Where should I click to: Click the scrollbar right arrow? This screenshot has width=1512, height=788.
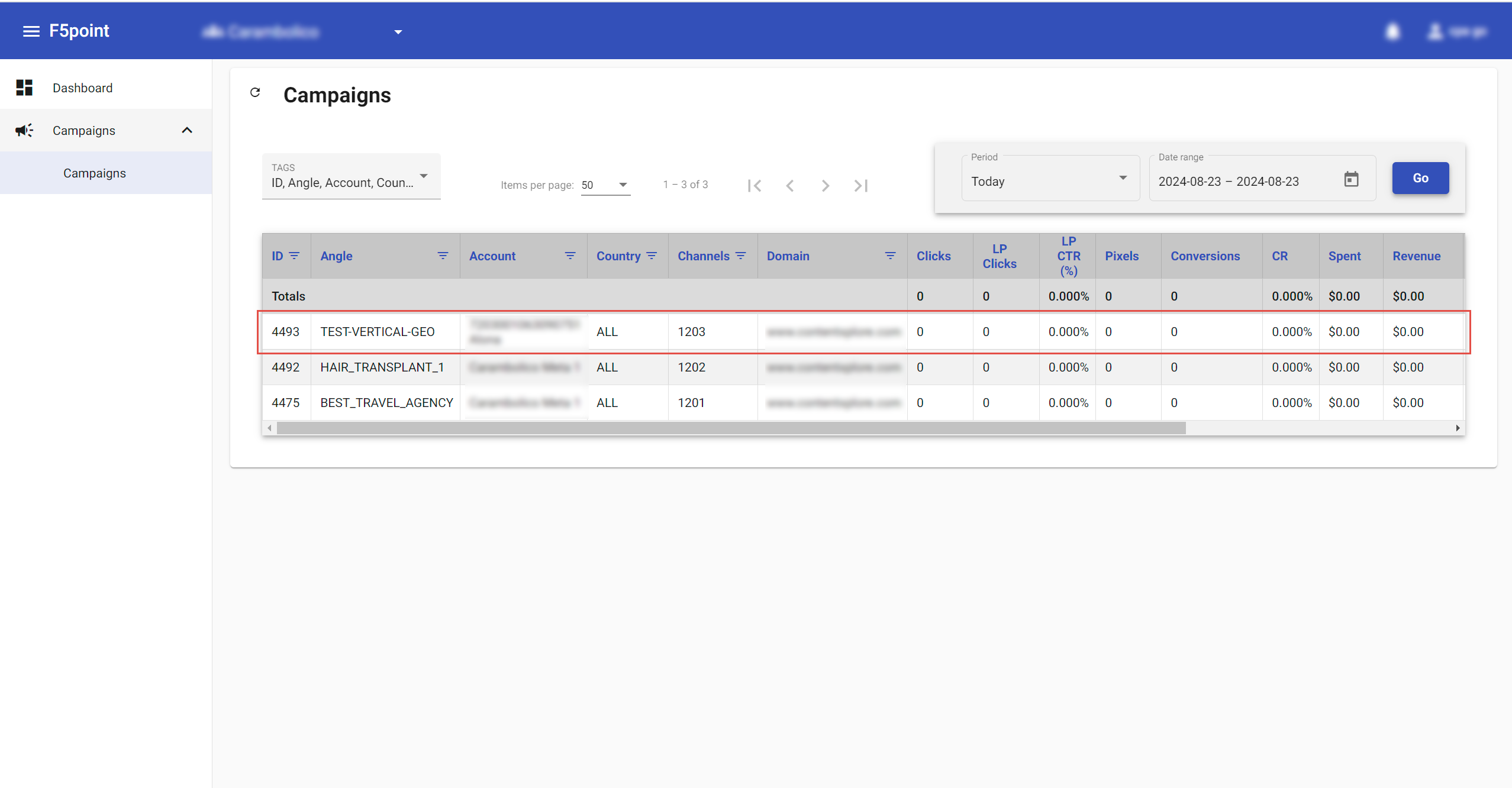[1458, 428]
